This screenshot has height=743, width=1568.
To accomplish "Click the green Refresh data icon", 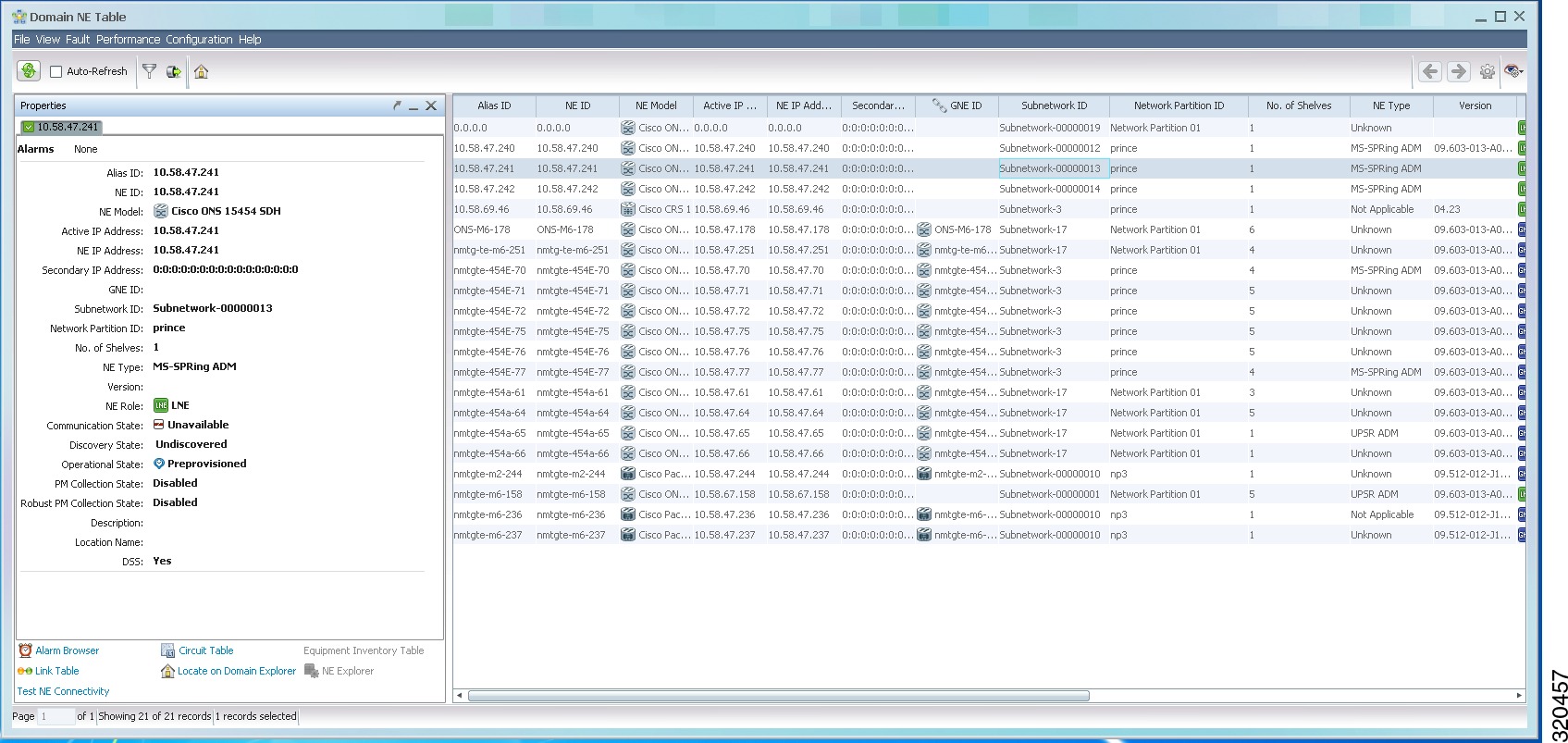I will [29, 71].
